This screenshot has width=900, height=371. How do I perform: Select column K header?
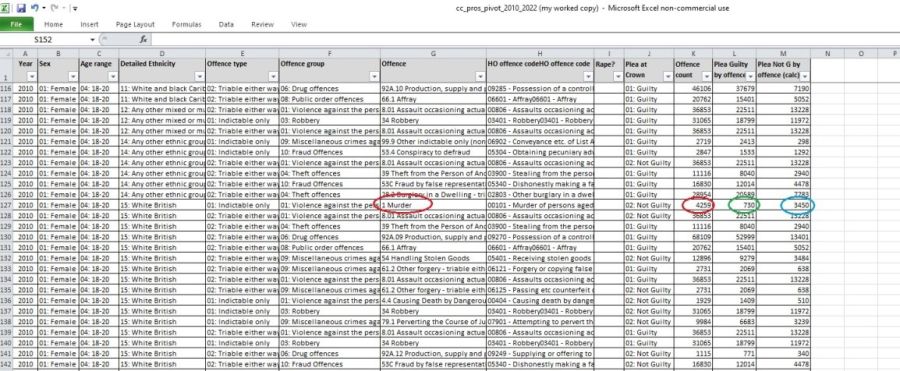click(693, 53)
